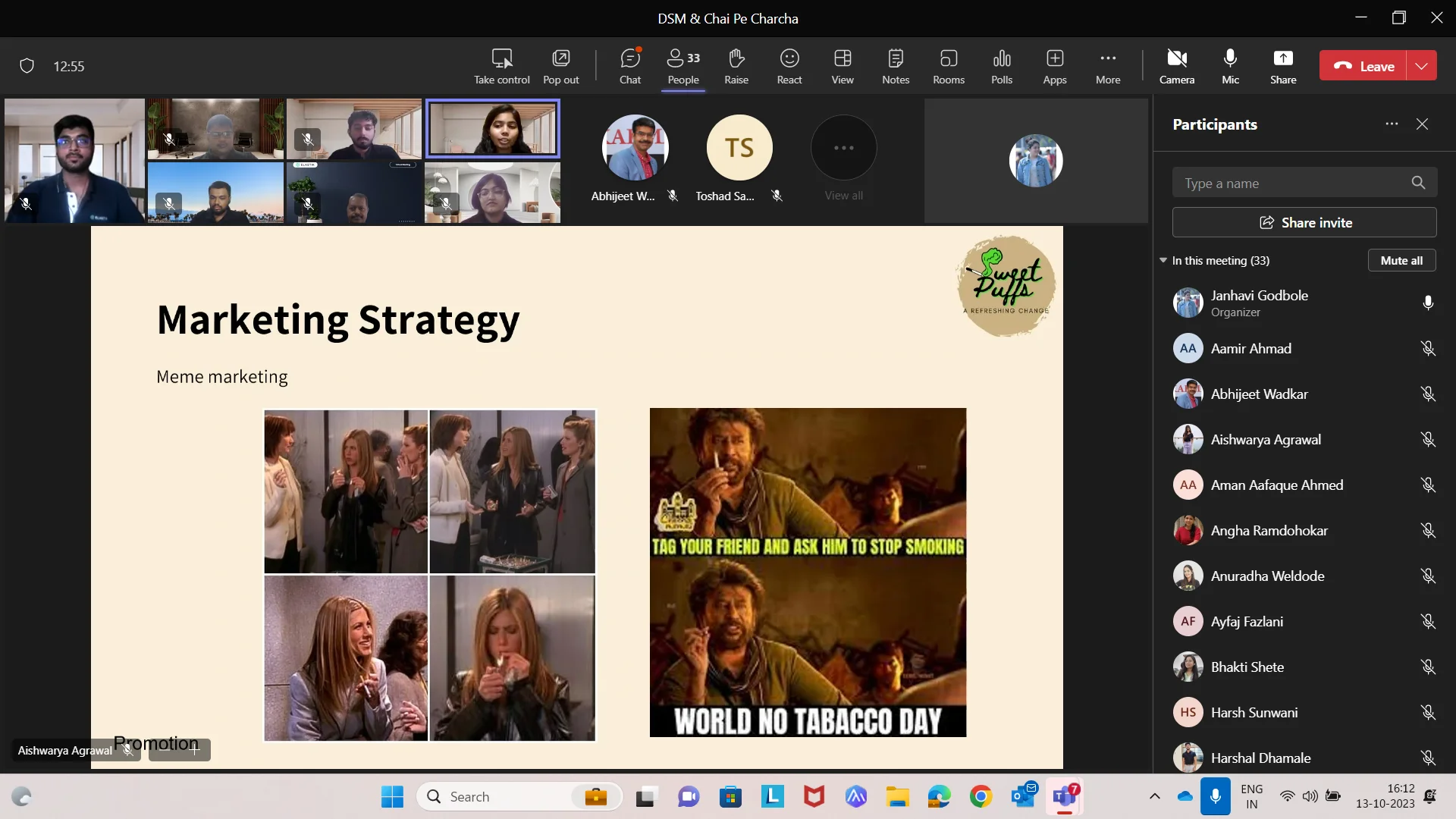Select Harsh Sunwani in participant list
Screen dimensions: 1456x819
pos(1304,712)
